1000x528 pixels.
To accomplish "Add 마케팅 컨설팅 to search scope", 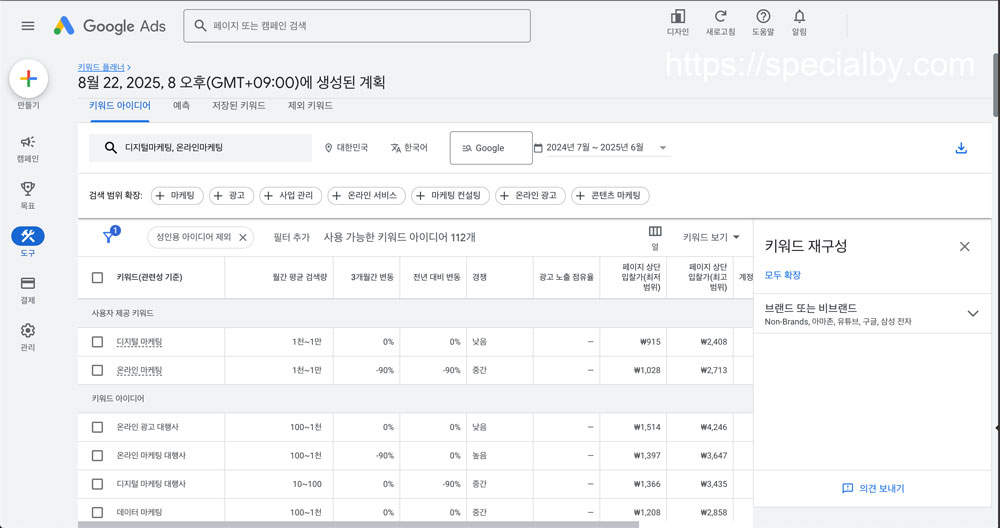I will (x=450, y=196).
